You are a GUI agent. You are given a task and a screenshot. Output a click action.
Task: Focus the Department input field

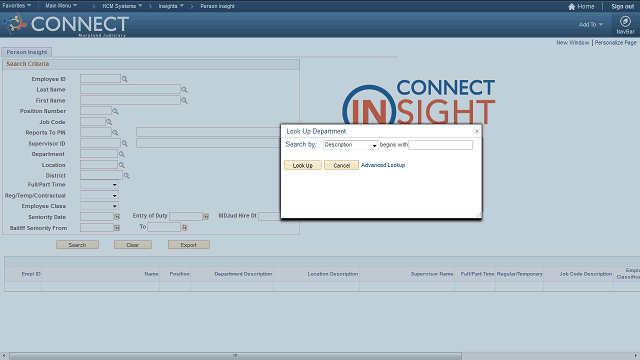(99, 154)
